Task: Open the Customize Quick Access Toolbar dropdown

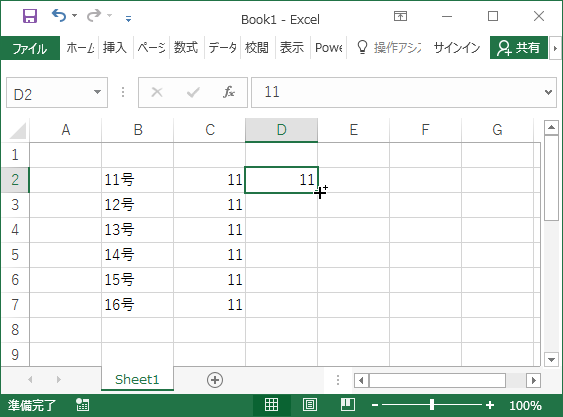Action: pyautogui.click(x=129, y=19)
